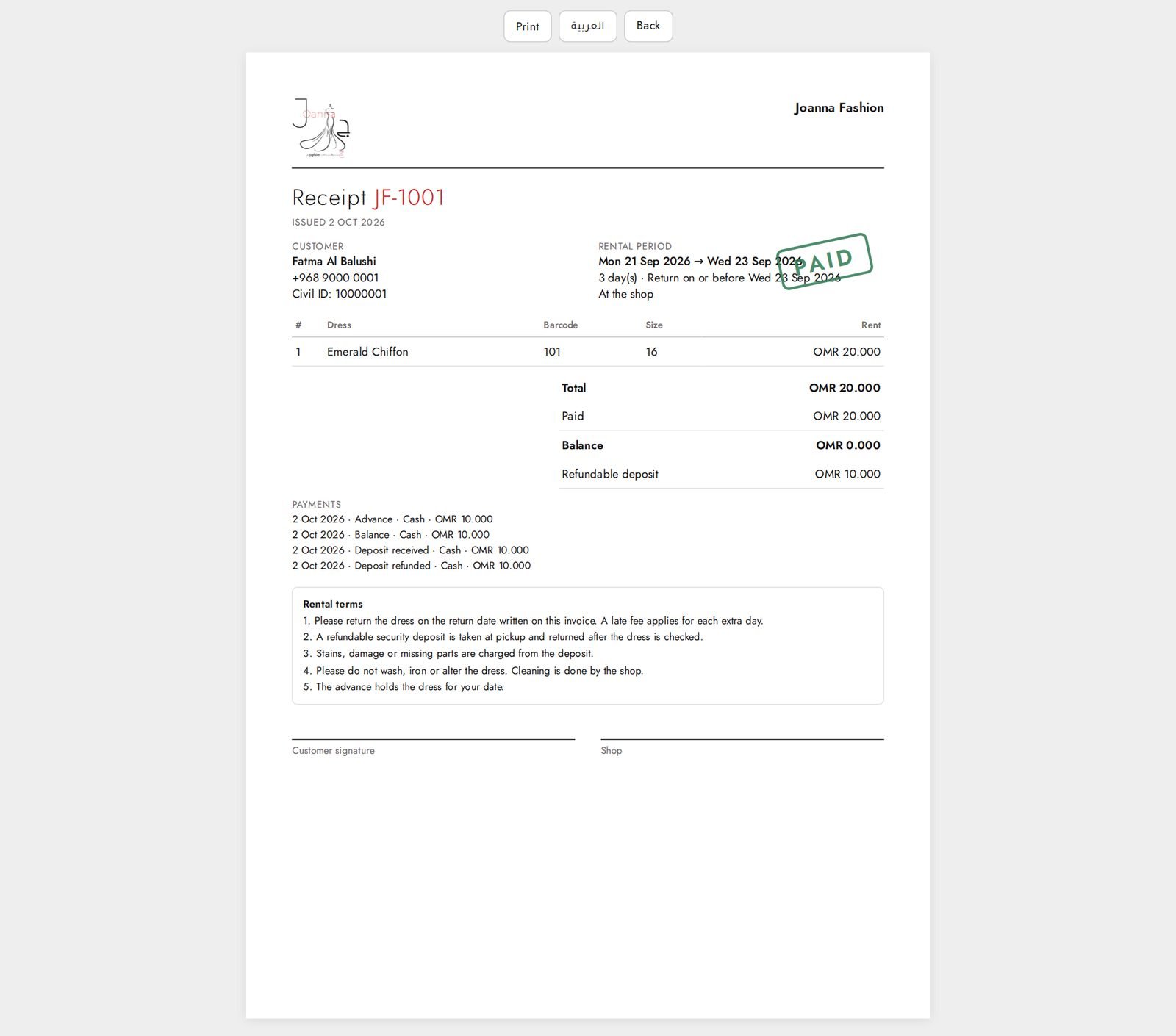The height and width of the screenshot is (1036, 1176).
Task: Switch receipt language to العربية
Action: click(587, 26)
